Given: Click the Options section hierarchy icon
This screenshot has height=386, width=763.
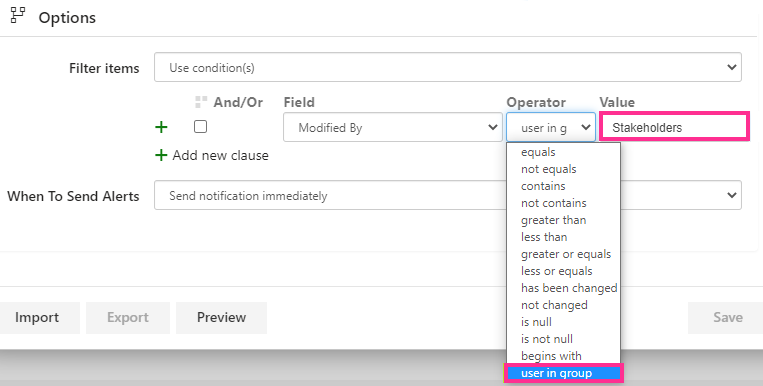Looking at the screenshot, I should tap(18, 16).
